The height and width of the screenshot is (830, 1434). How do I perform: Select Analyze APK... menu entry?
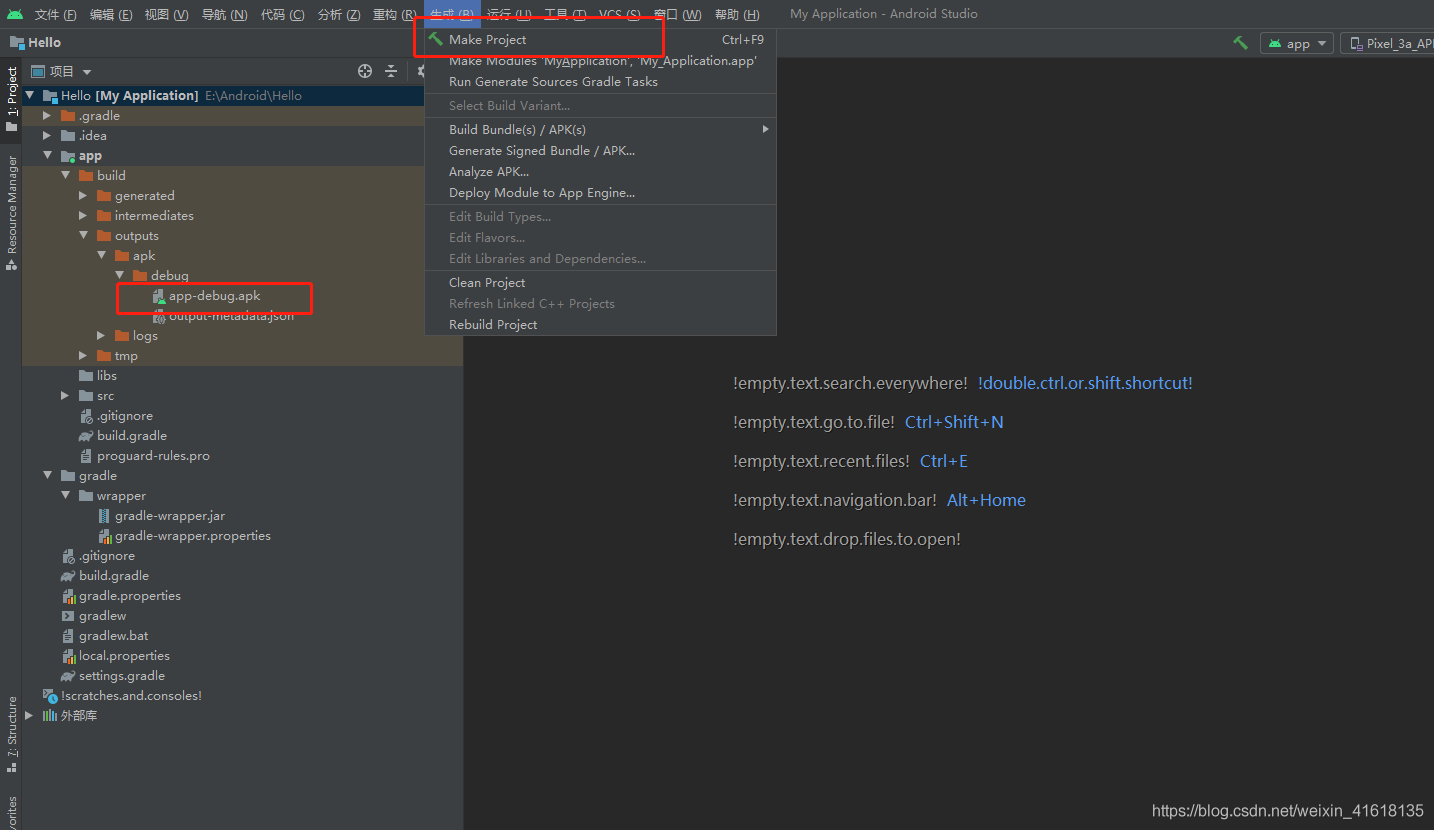[600, 172]
